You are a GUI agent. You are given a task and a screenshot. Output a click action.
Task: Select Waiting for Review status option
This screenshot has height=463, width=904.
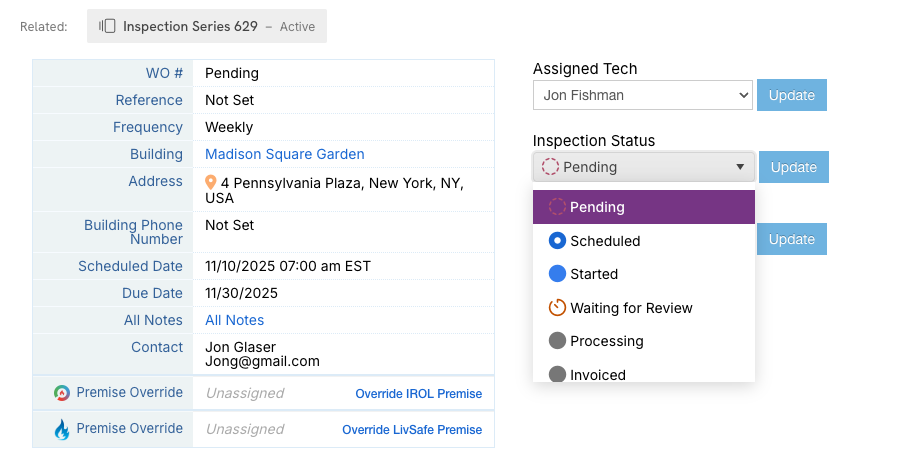coord(630,308)
